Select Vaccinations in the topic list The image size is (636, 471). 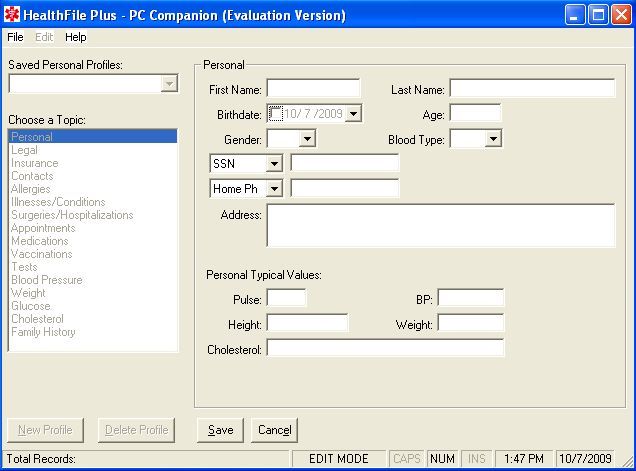pyautogui.click(x=92, y=254)
